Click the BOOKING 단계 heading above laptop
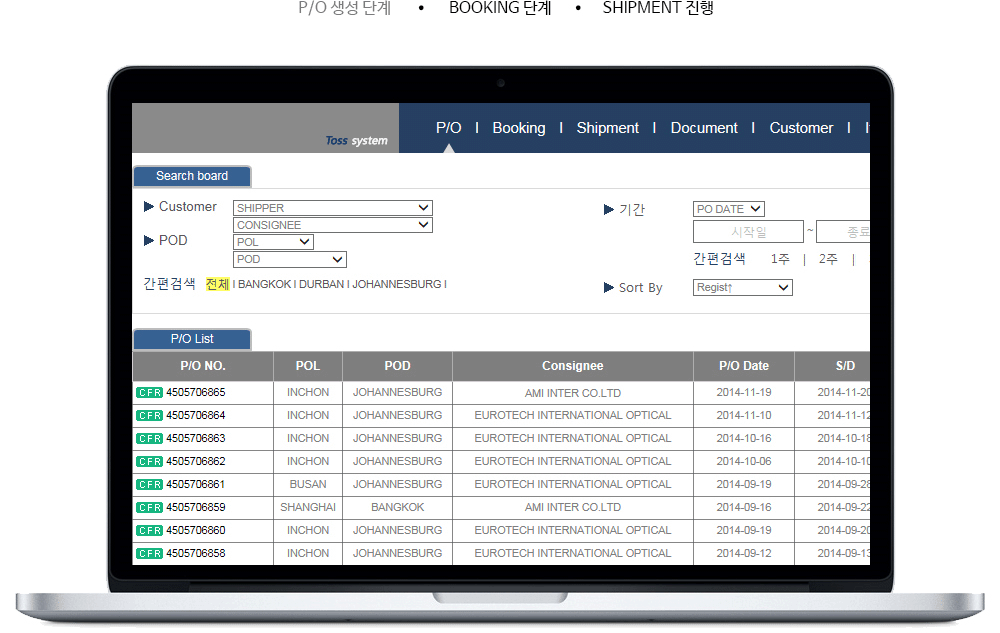This screenshot has width=1000, height=633. (x=500, y=8)
